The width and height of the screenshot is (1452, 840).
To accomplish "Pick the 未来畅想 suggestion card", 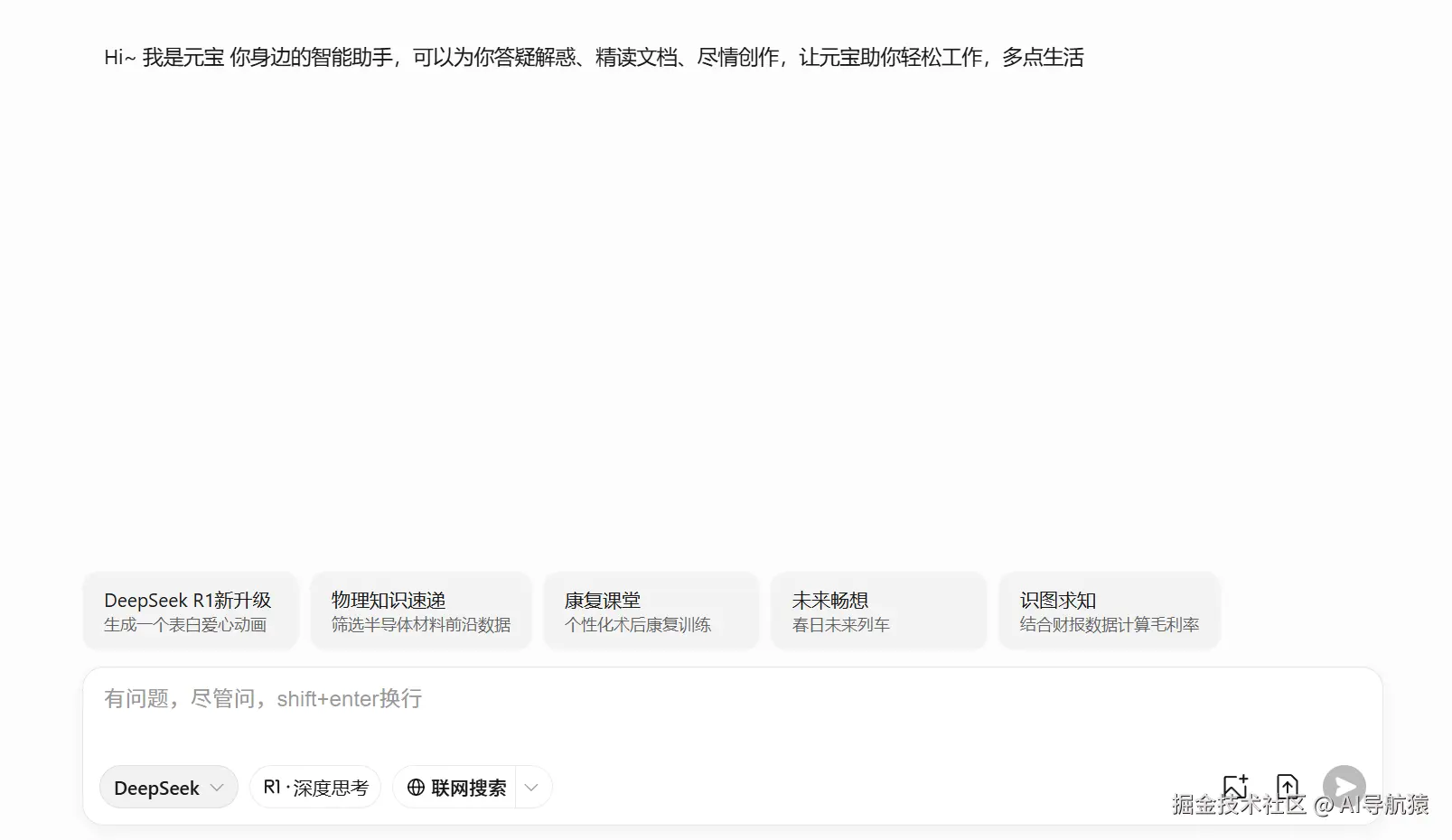I will (878, 611).
